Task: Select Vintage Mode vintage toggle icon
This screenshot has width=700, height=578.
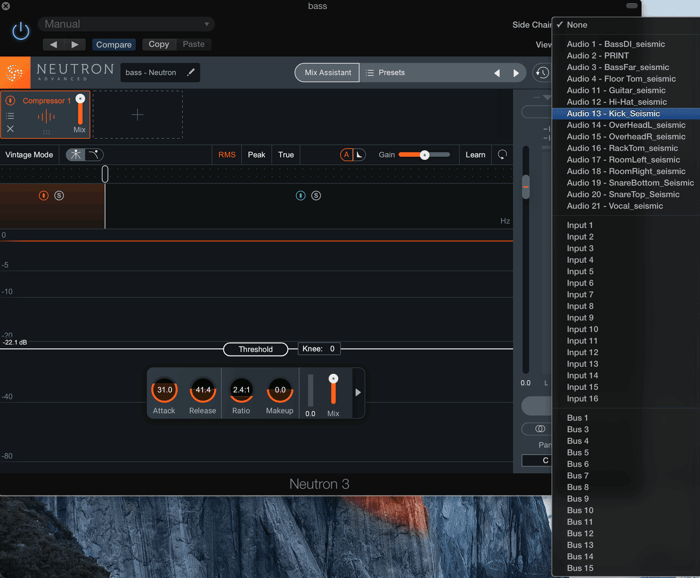Action: (94, 154)
